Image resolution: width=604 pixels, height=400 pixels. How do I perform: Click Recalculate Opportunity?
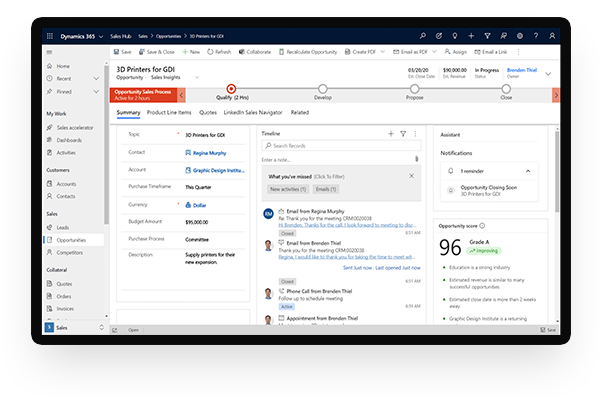point(308,52)
